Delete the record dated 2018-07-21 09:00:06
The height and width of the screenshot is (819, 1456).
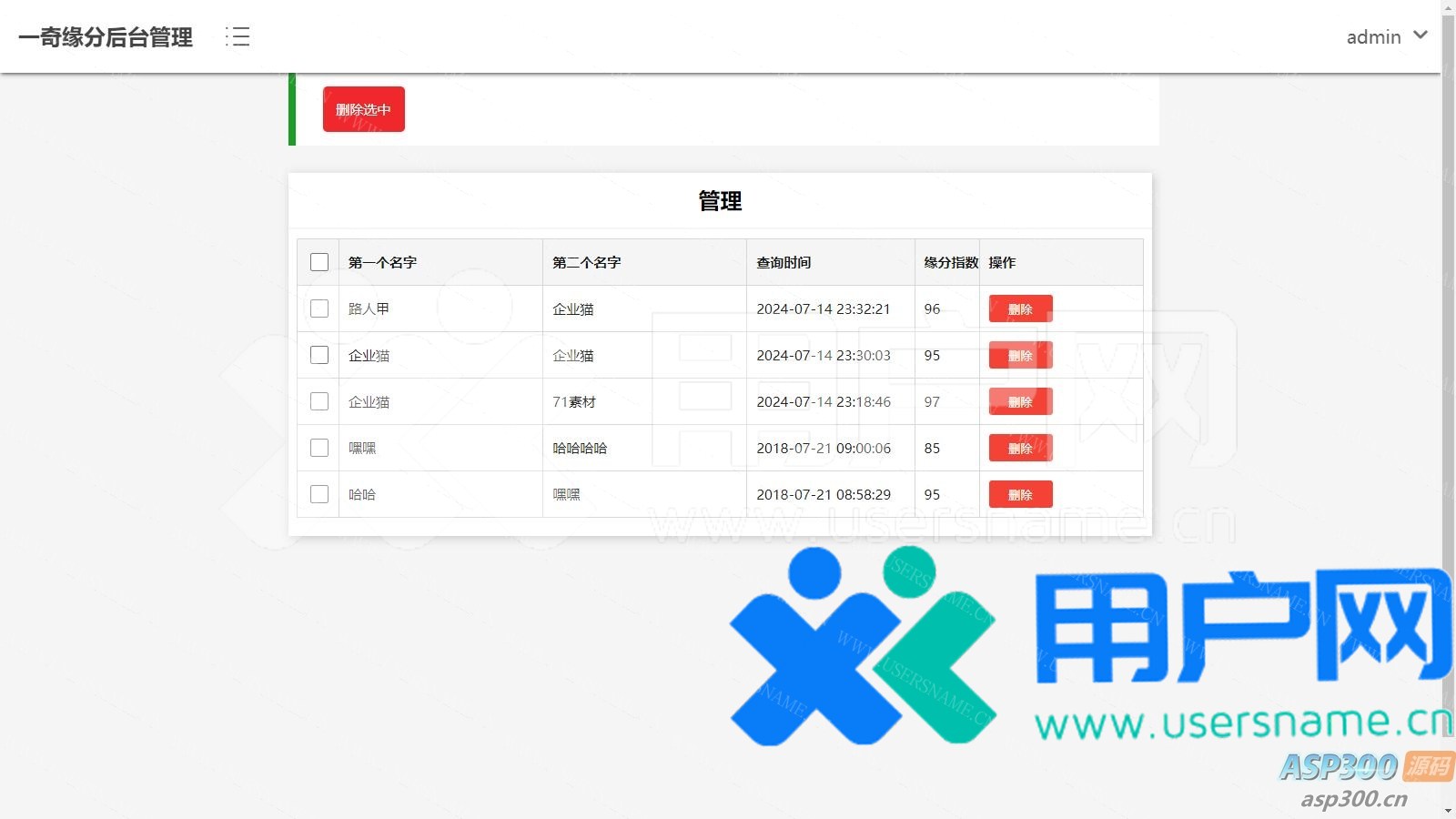click(x=1021, y=448)
